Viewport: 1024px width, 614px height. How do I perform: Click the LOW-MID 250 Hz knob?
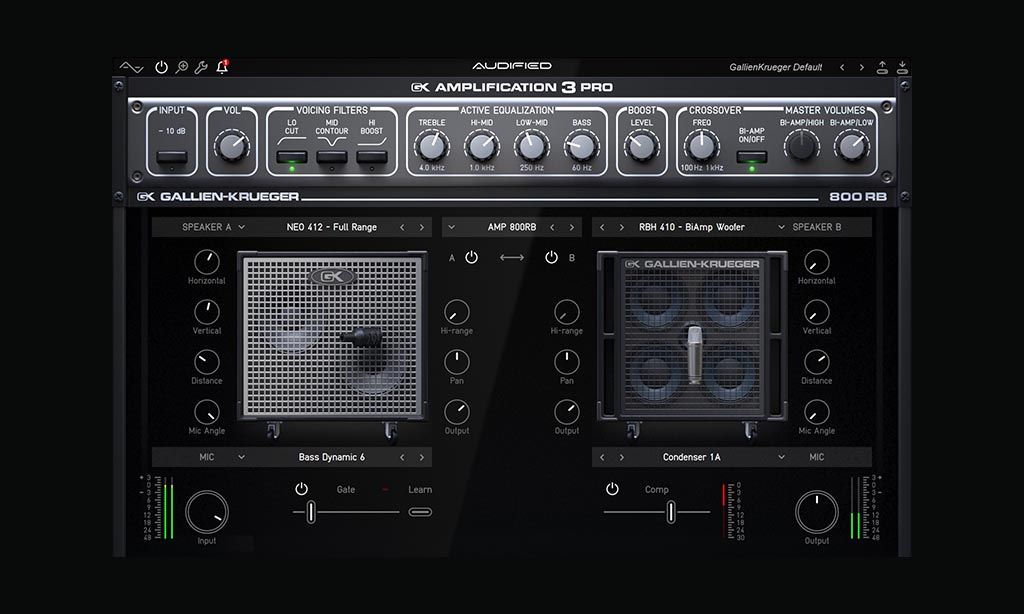(x=532, y=146)
